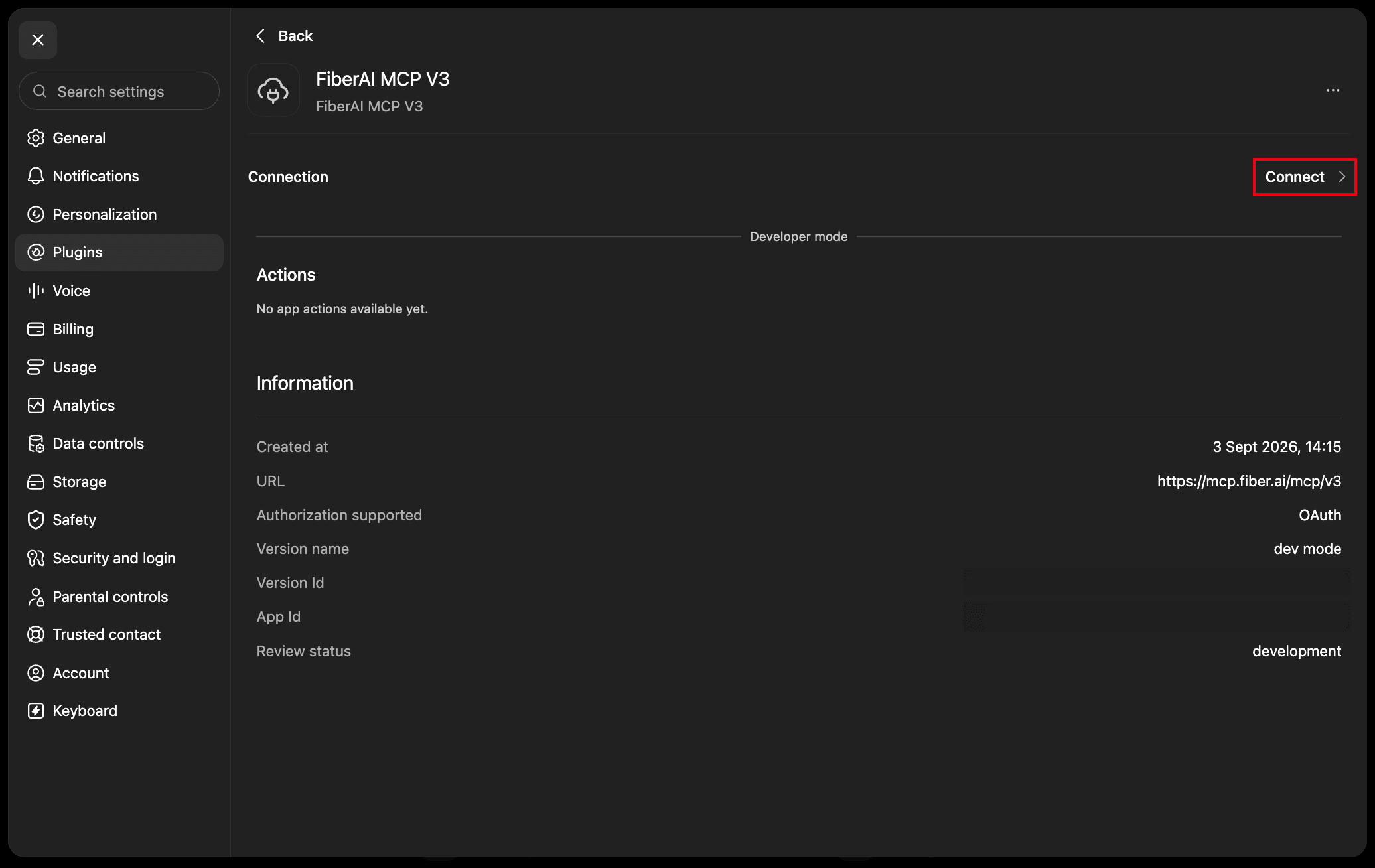
Task: Click the Trusted contact lifebuoy icon
Action: (x=36, y=634)
